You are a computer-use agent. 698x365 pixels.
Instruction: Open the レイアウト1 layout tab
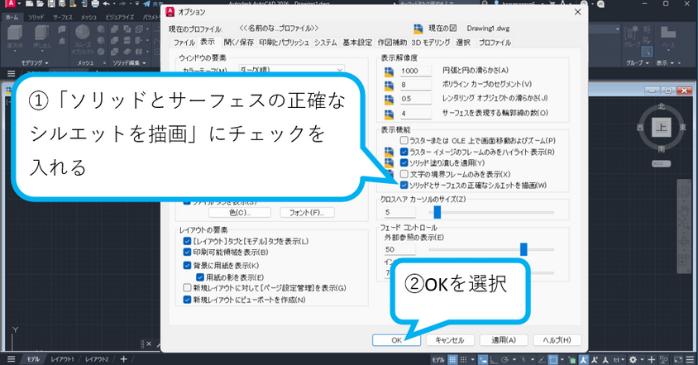tap(62, 359)
